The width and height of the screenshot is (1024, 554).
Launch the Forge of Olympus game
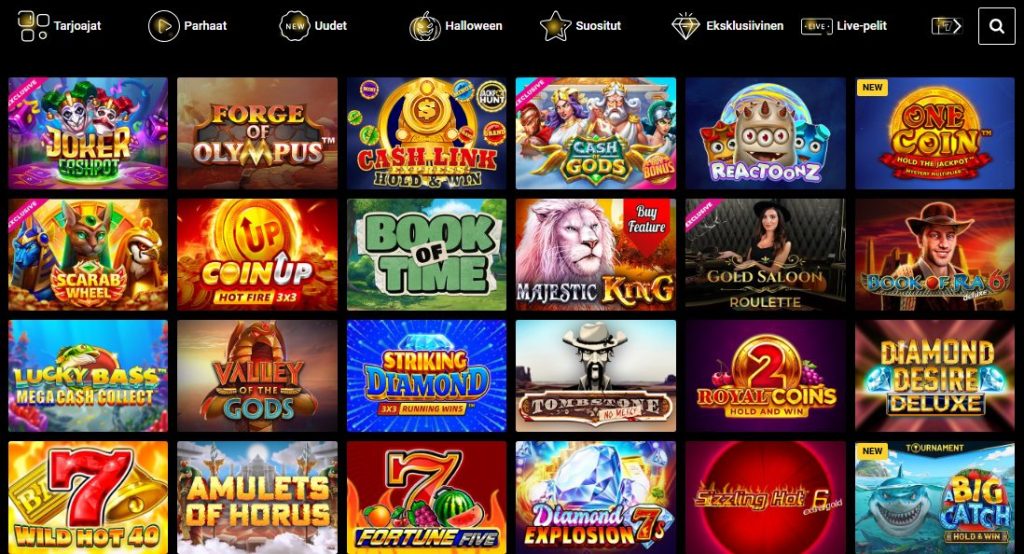click(257, 133)
